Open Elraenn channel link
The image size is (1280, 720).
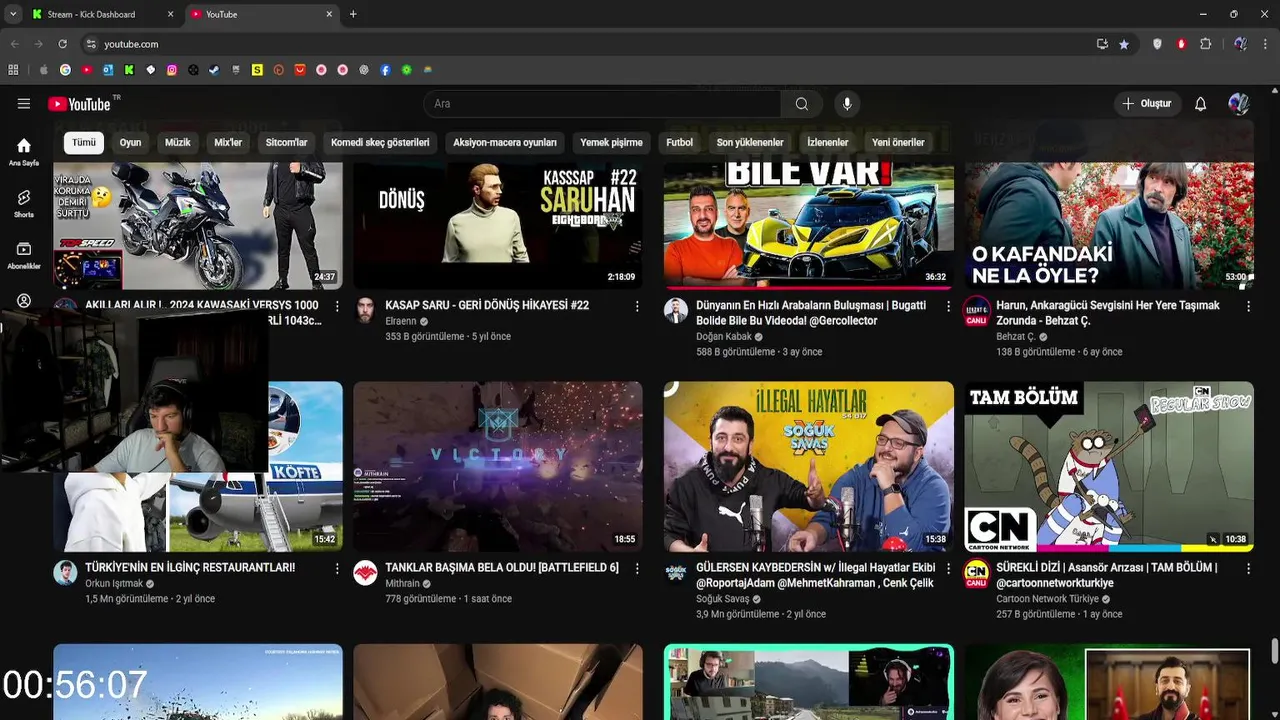click(401, 321)
